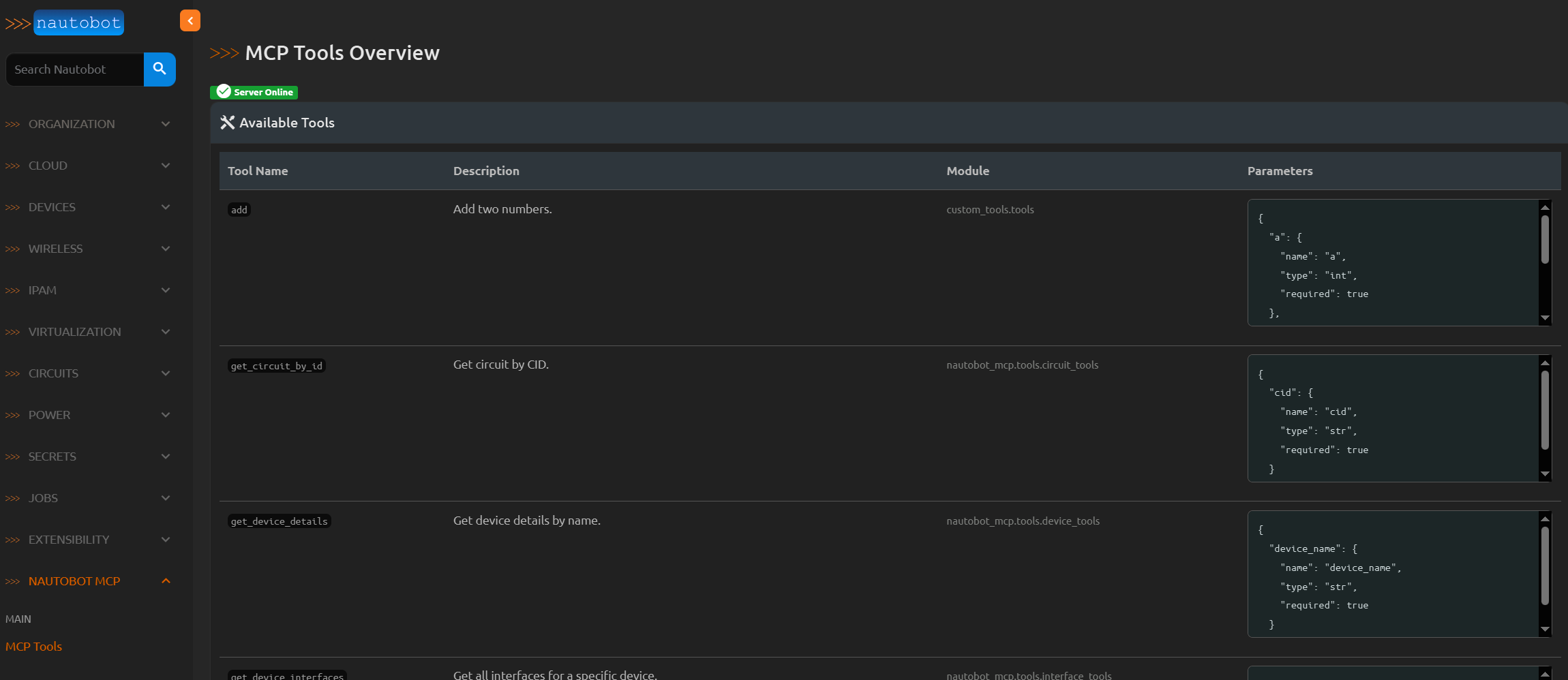
Task: Select the get_device_interfaces tool name
Action: (x=287, y=675)
